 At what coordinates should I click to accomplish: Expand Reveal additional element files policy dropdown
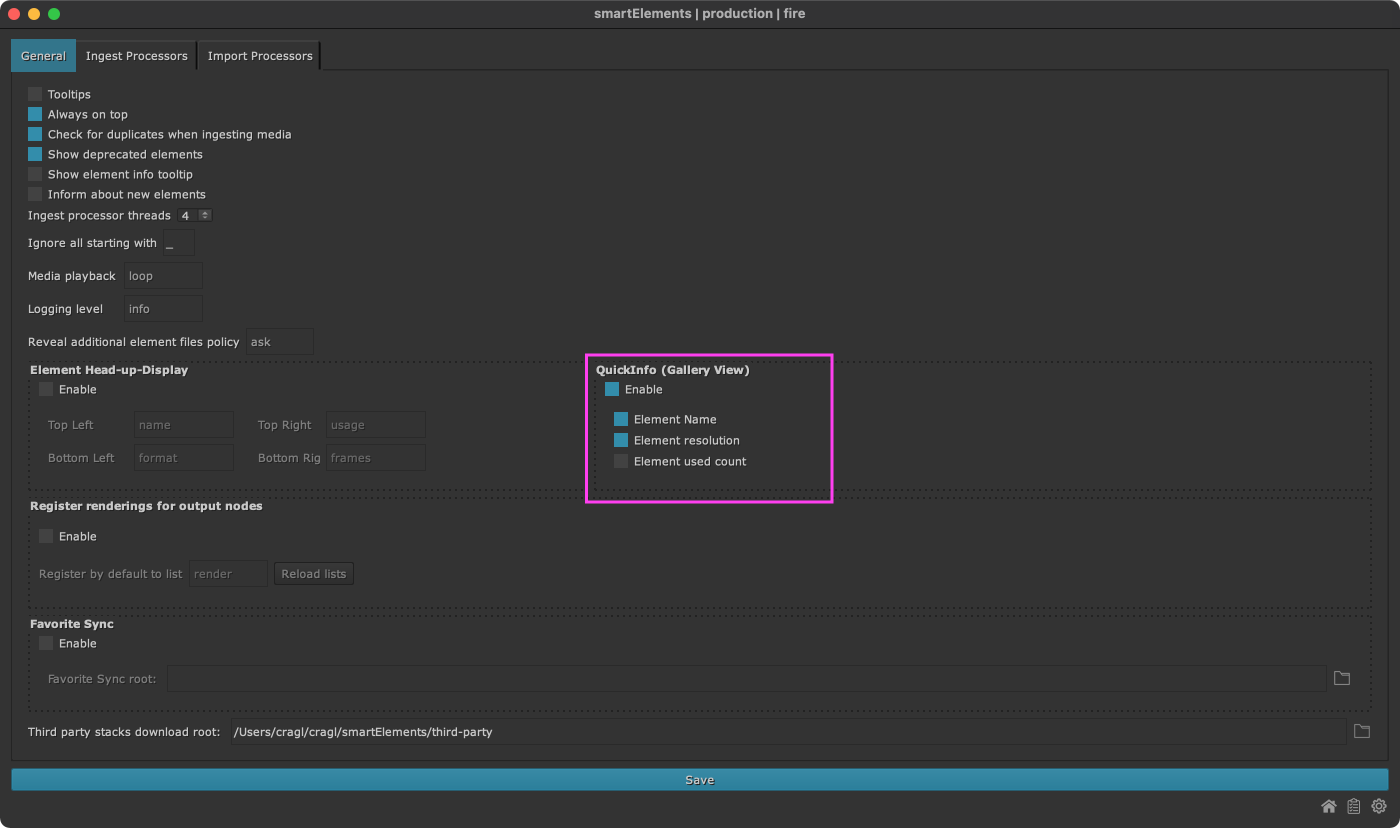280,342
